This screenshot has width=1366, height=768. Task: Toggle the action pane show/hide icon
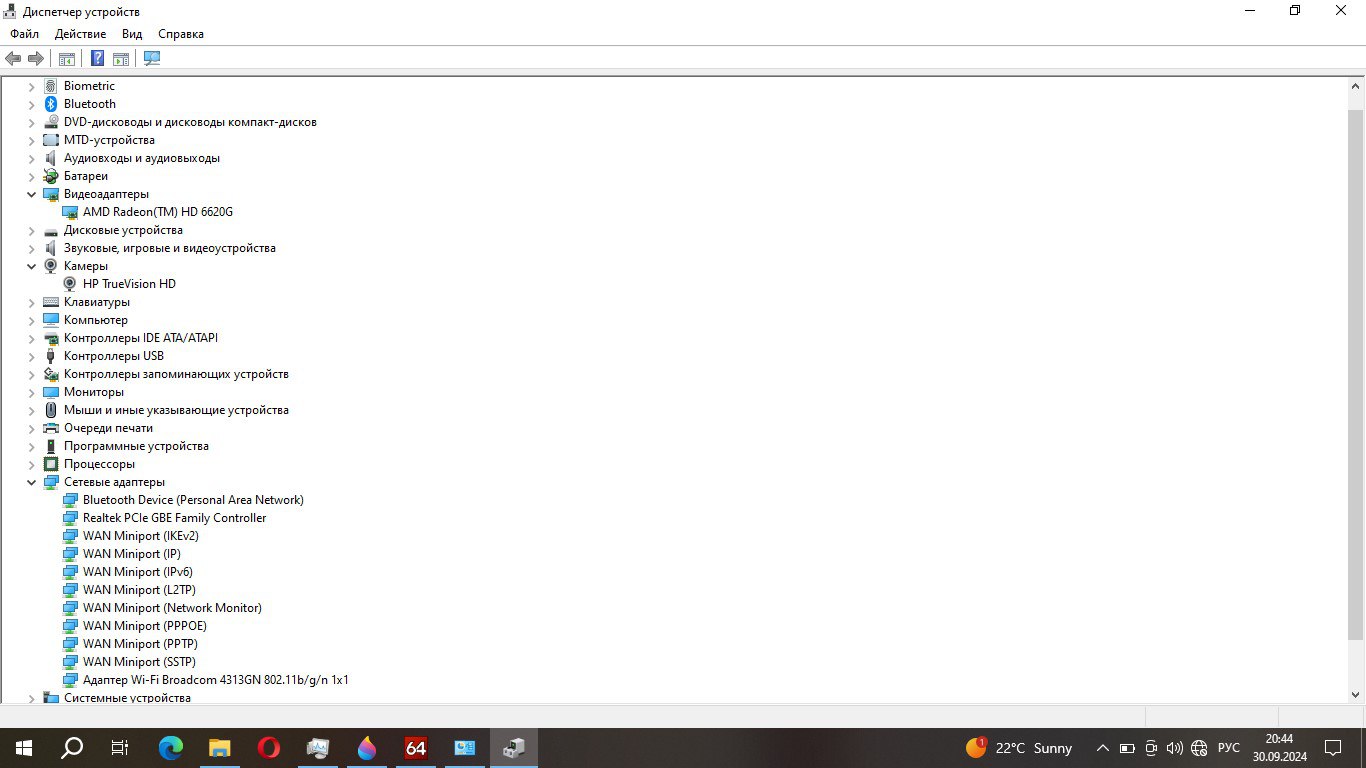pyautogui.click(x=121, y=58)
